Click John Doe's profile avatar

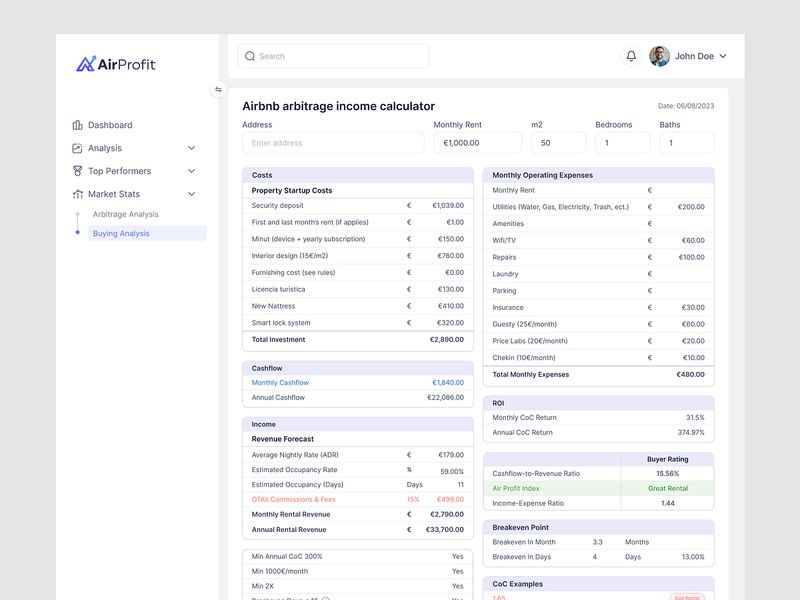[x=659, y=56]
